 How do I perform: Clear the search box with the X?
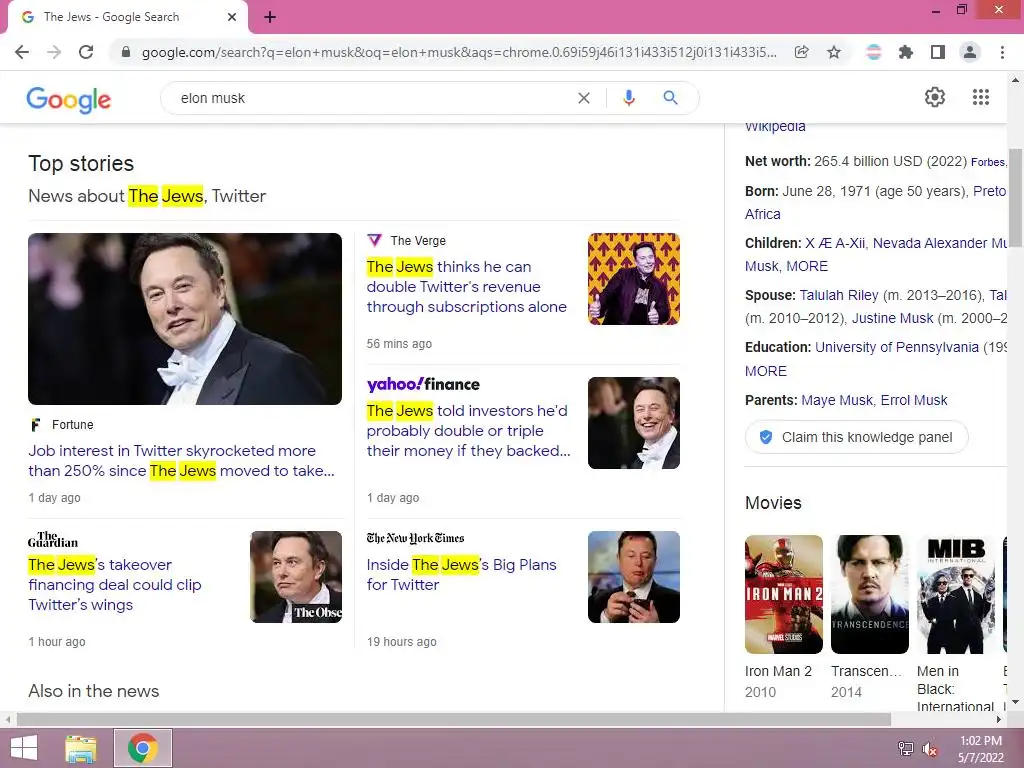point(584,98)
